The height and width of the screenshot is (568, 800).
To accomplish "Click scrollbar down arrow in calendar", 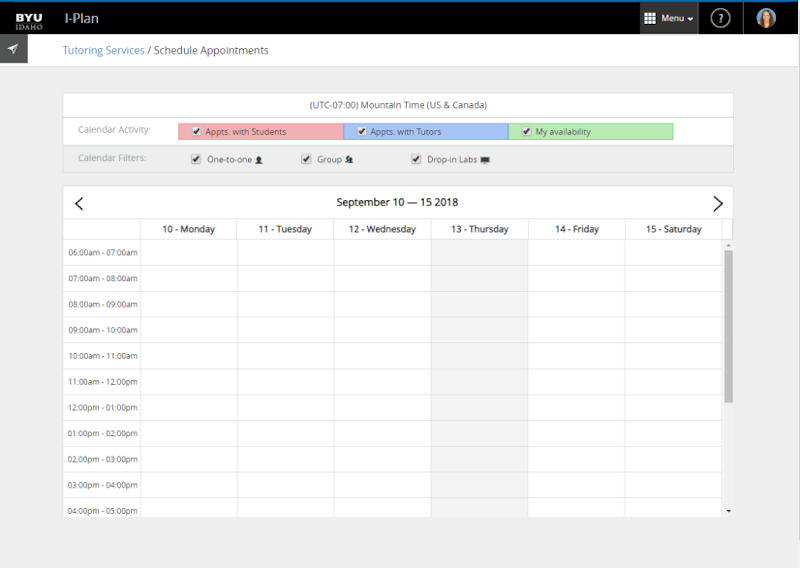I will pyautogui.click(x=728, y=510).
